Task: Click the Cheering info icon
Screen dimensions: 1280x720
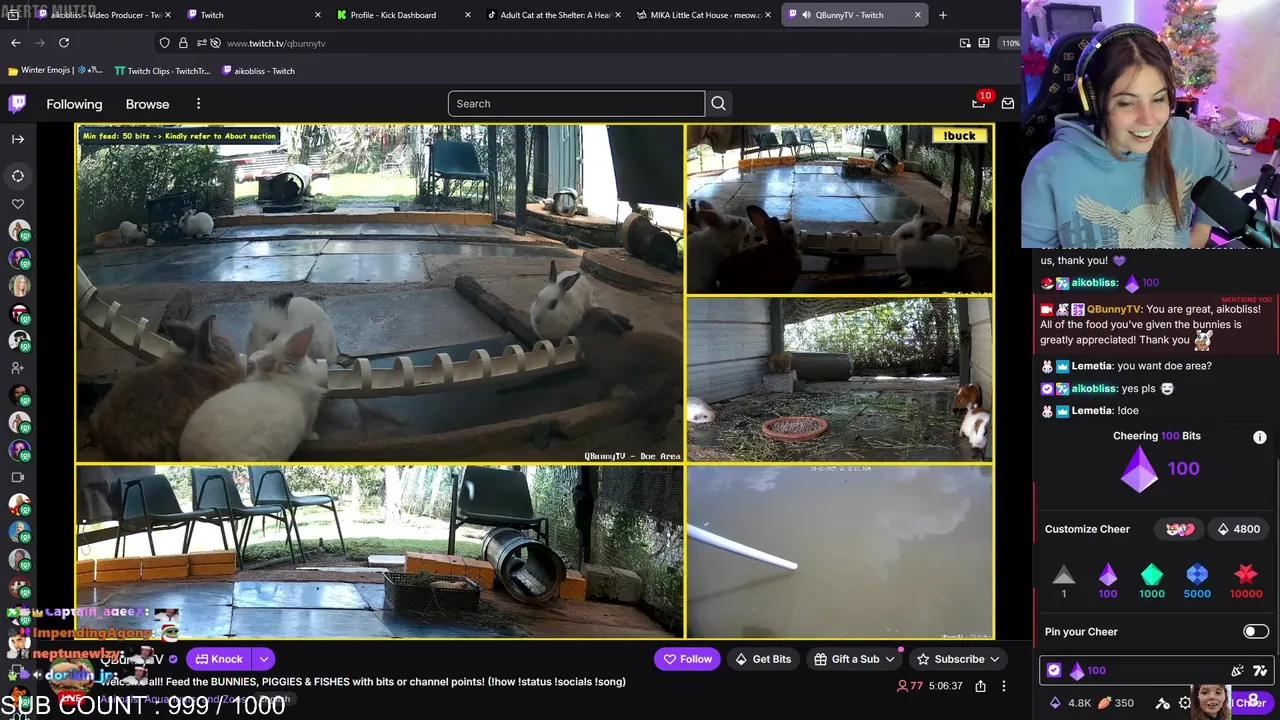Action: 1260,437
